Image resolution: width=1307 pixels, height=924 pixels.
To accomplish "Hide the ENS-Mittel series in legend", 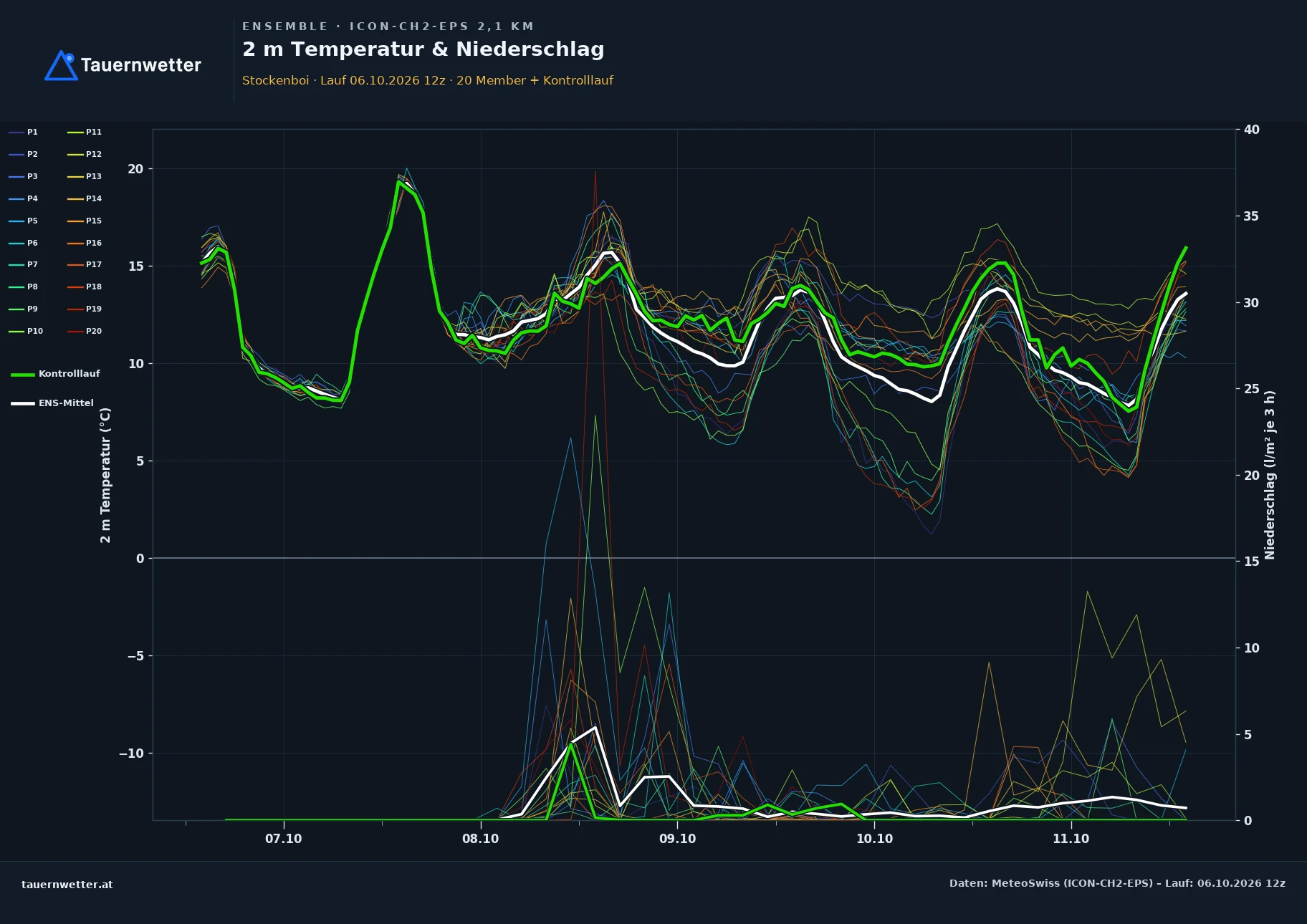I will click(x=52, y=403).
